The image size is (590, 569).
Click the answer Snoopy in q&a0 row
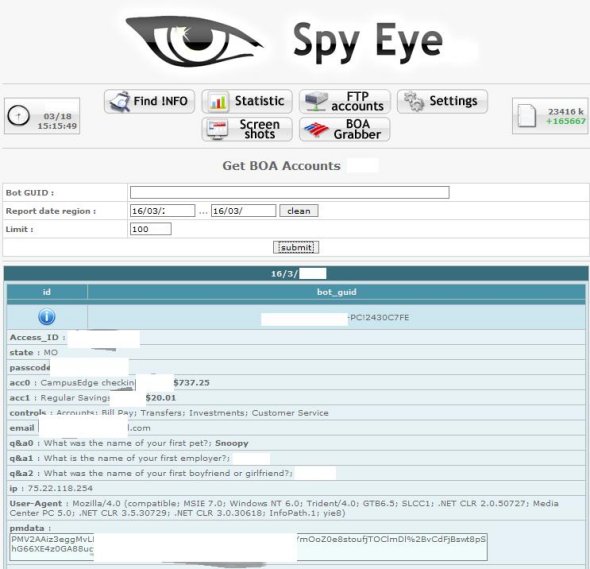pos(232,443)
